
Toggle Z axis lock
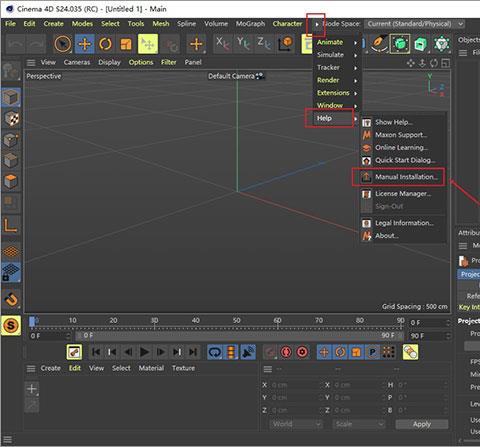pos(264,44)
